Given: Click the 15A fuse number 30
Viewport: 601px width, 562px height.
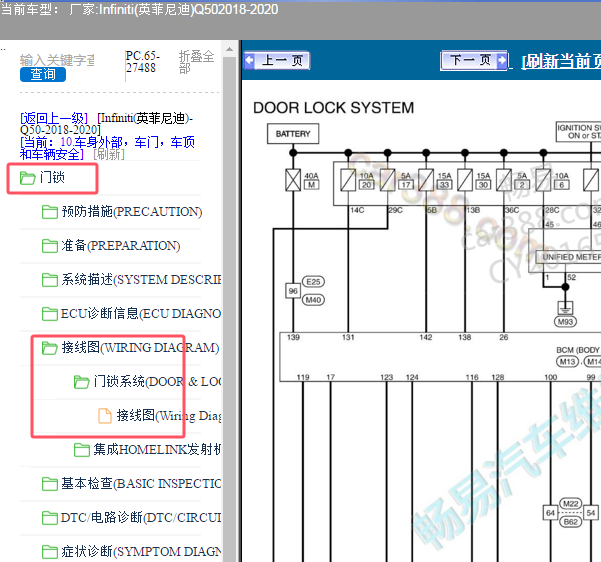Looking at the screenshot, I should 484,185.
